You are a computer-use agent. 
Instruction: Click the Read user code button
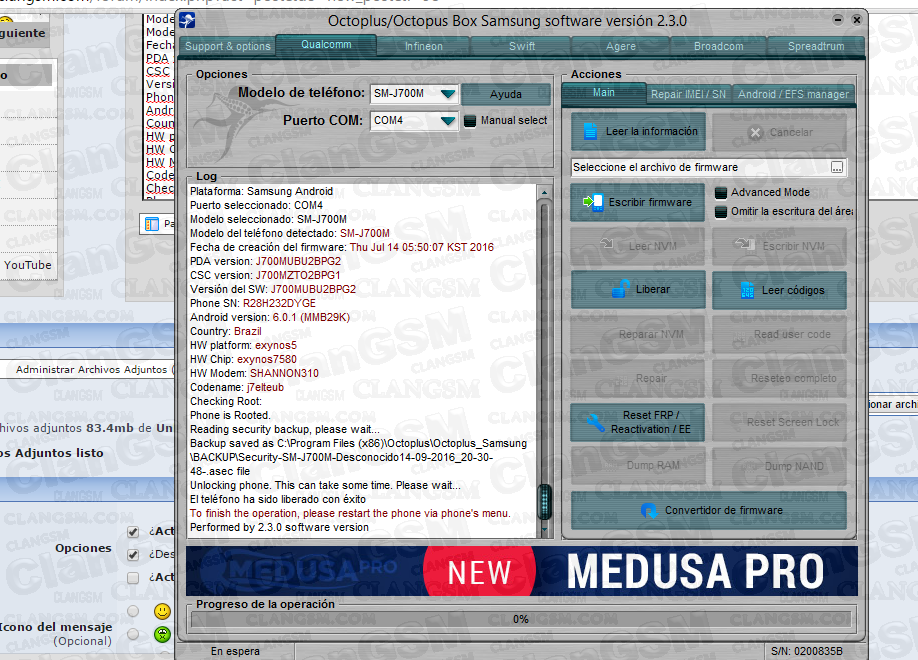[780, 334]
